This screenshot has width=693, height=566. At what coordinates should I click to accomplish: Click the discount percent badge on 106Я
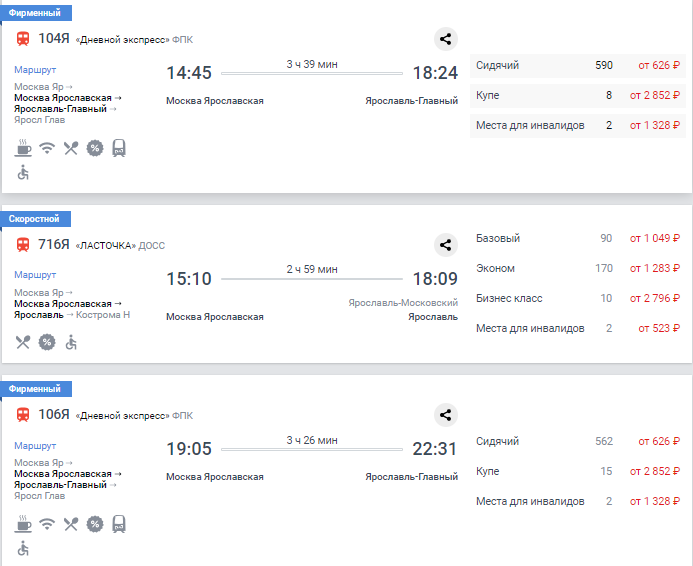95,524
